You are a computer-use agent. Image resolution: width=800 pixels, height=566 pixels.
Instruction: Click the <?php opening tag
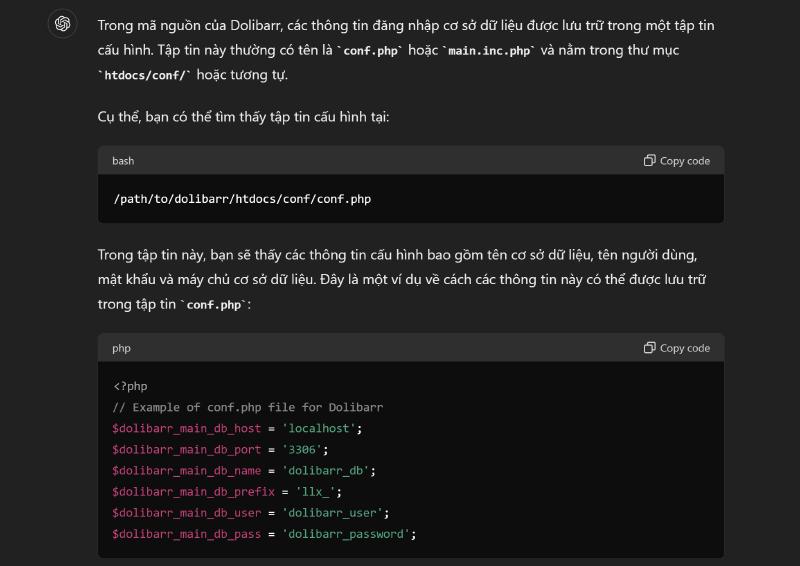[130, 386]
